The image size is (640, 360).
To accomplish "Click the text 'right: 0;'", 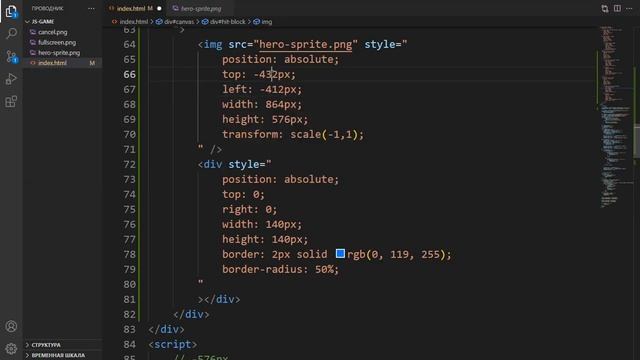I will (249, 209).
